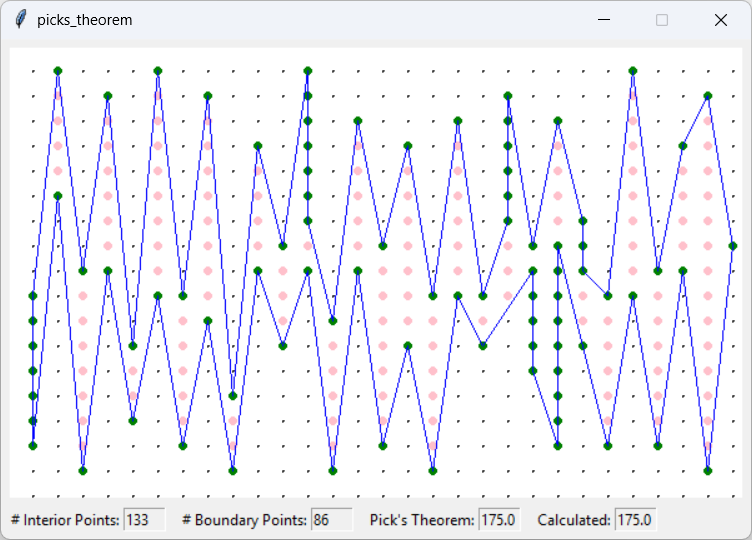The width and height of the screenshot is (752, 540).
Task: Click the feather icon in title bar
Action: tap(21, 20)
